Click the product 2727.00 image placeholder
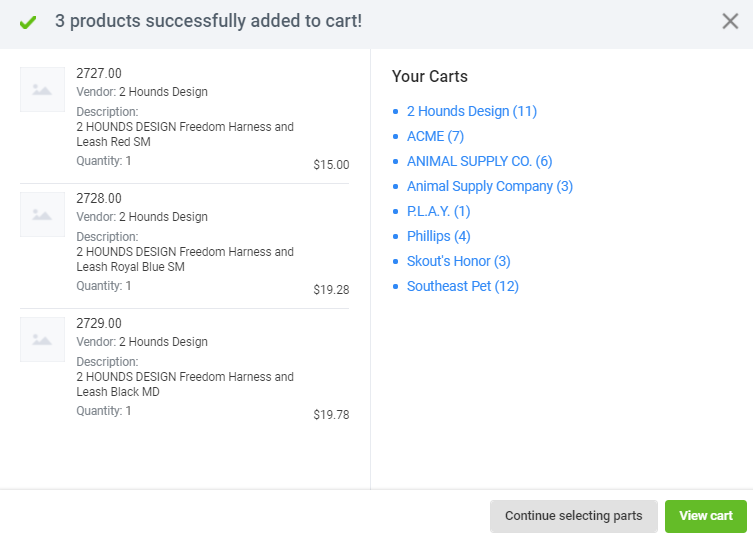The image size is (753, 540). coord(42,90)
